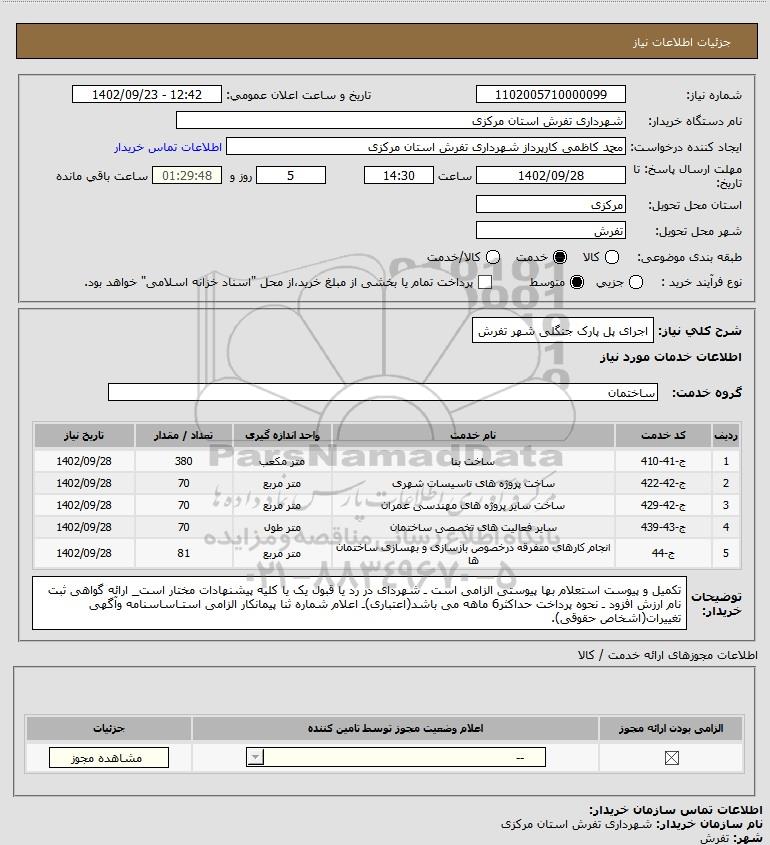Viewport: 770px width, 845px height.
Task: Select service code ج-42-429 cell
Action: 663,505
